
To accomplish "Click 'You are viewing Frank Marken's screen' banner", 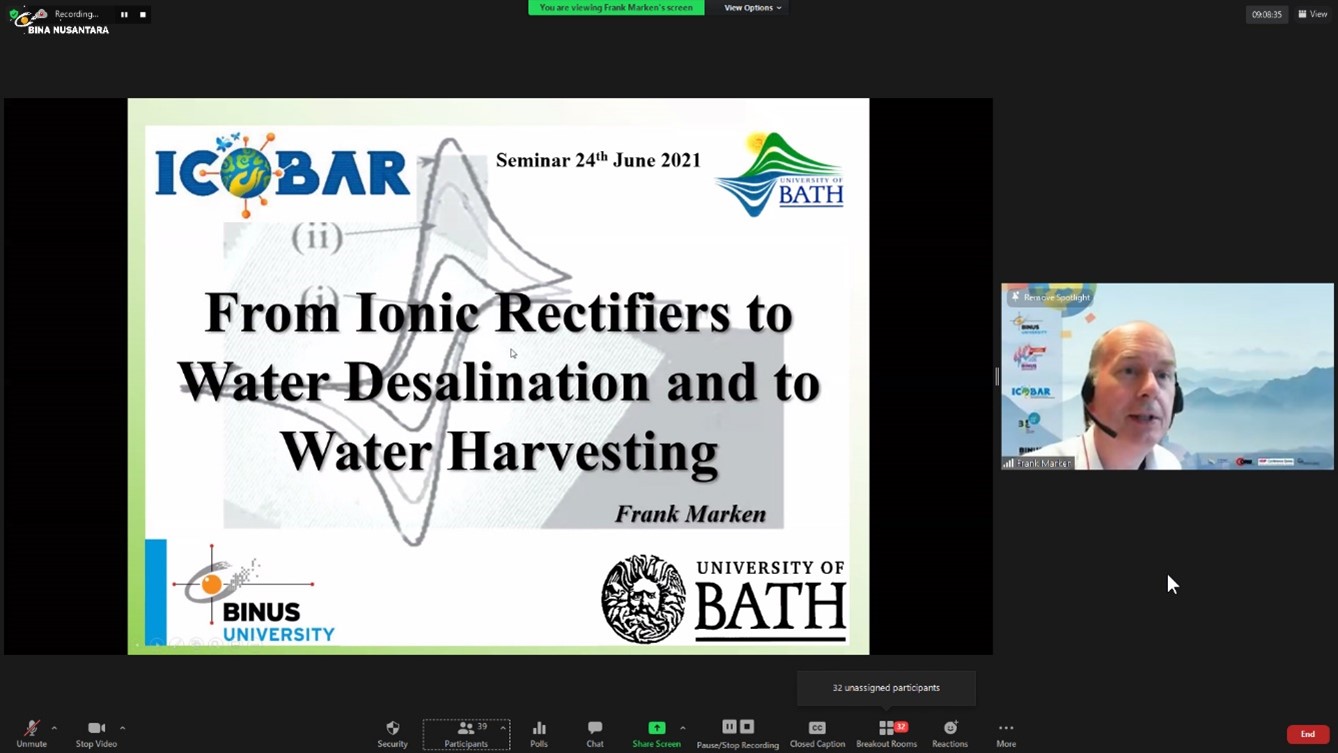I will coord(616,8).
